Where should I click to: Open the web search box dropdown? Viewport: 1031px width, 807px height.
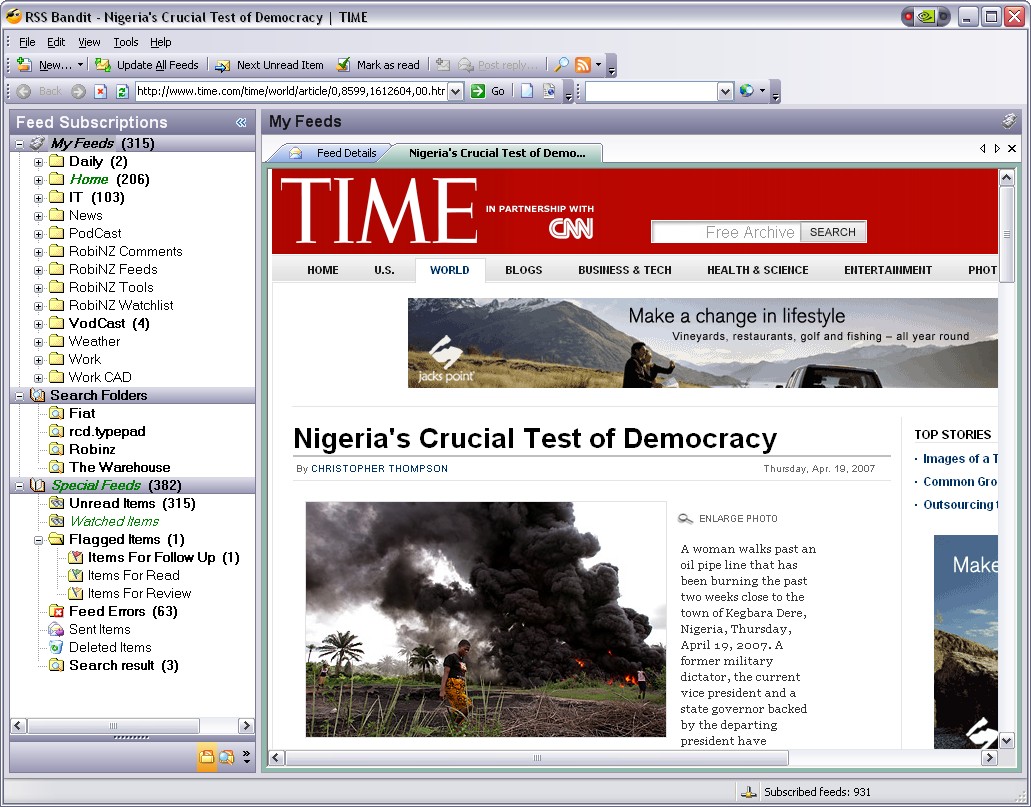coord(725,91)
